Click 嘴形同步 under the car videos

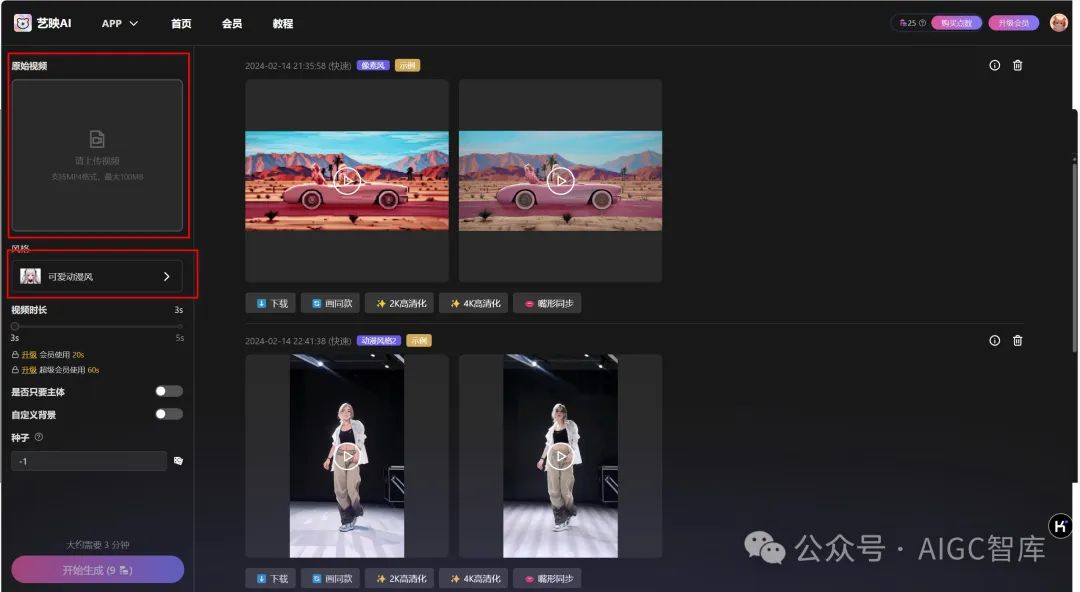coord(547,303)
